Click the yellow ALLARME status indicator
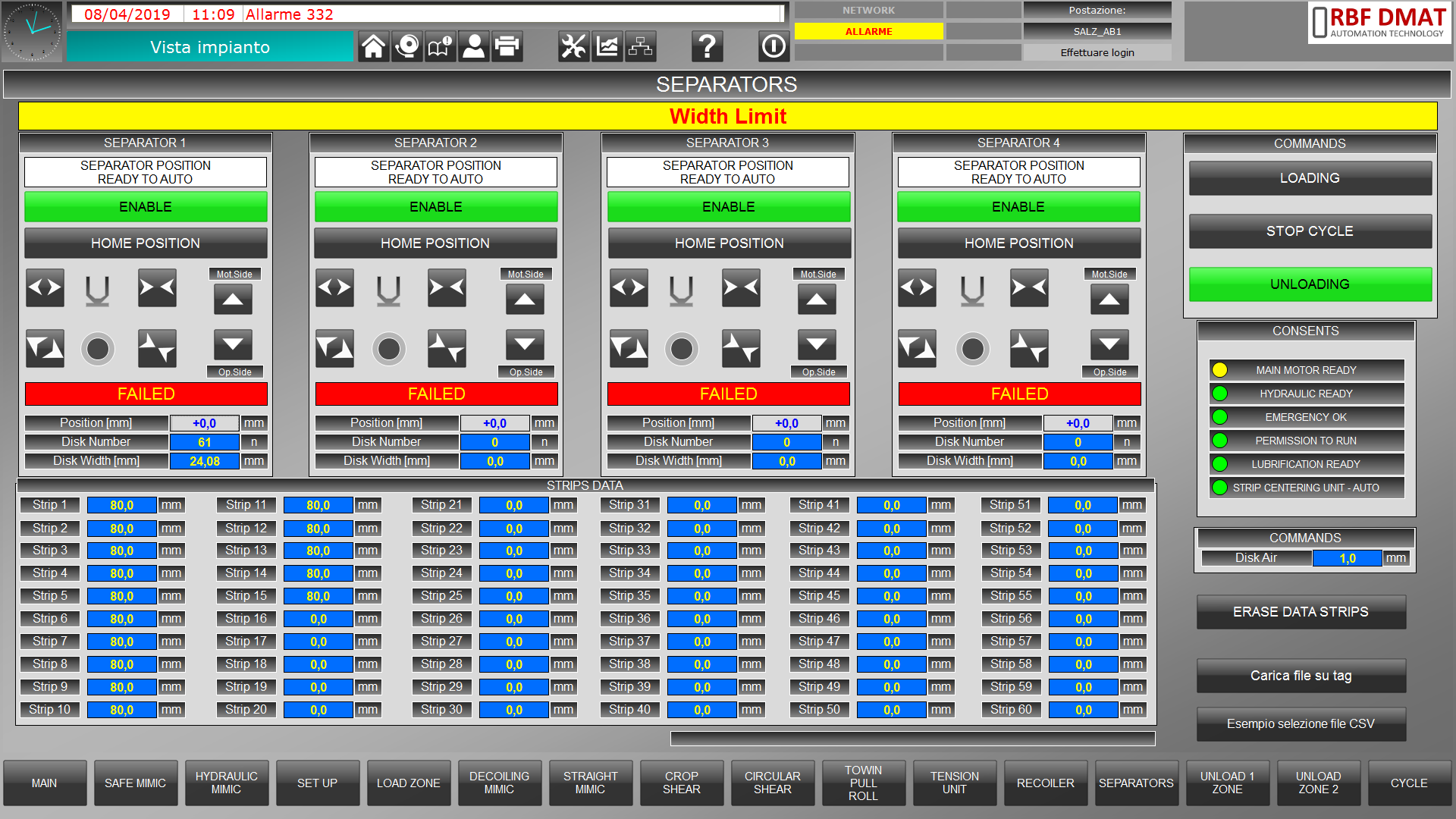The width and height of the screenshot is (1456, 819). (869, 31)
